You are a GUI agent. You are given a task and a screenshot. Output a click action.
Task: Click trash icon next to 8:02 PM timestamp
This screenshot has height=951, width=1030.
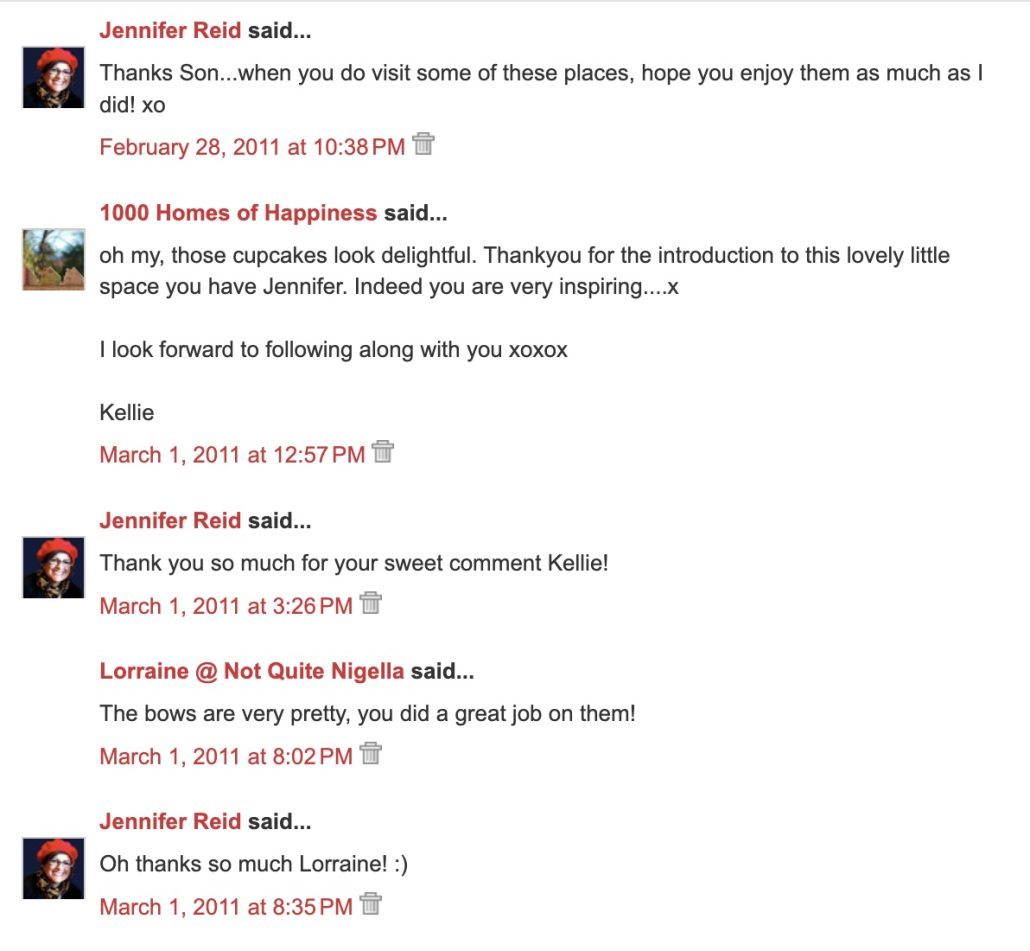point(371,754)
